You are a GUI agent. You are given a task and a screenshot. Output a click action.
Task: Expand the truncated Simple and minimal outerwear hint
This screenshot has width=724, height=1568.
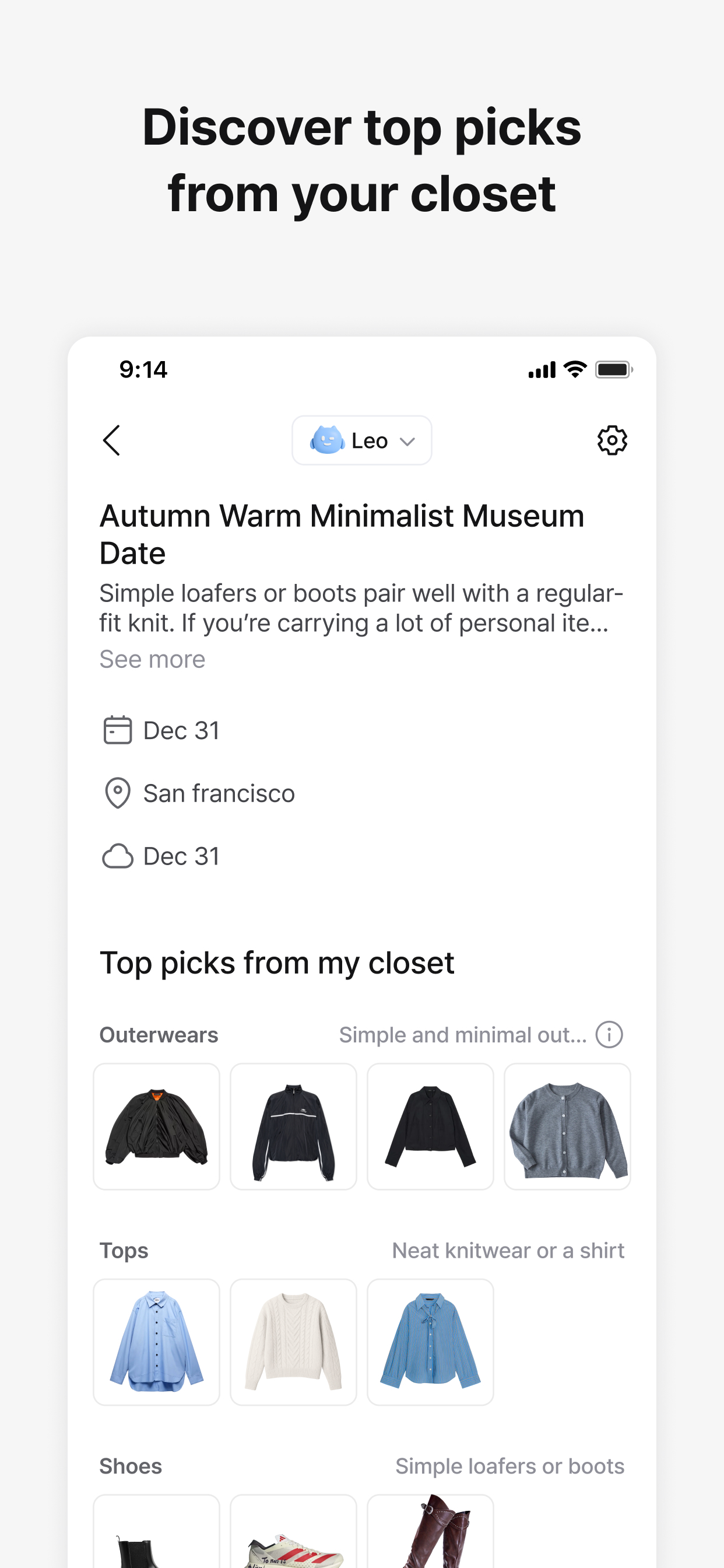click(x=462, y=1035)
